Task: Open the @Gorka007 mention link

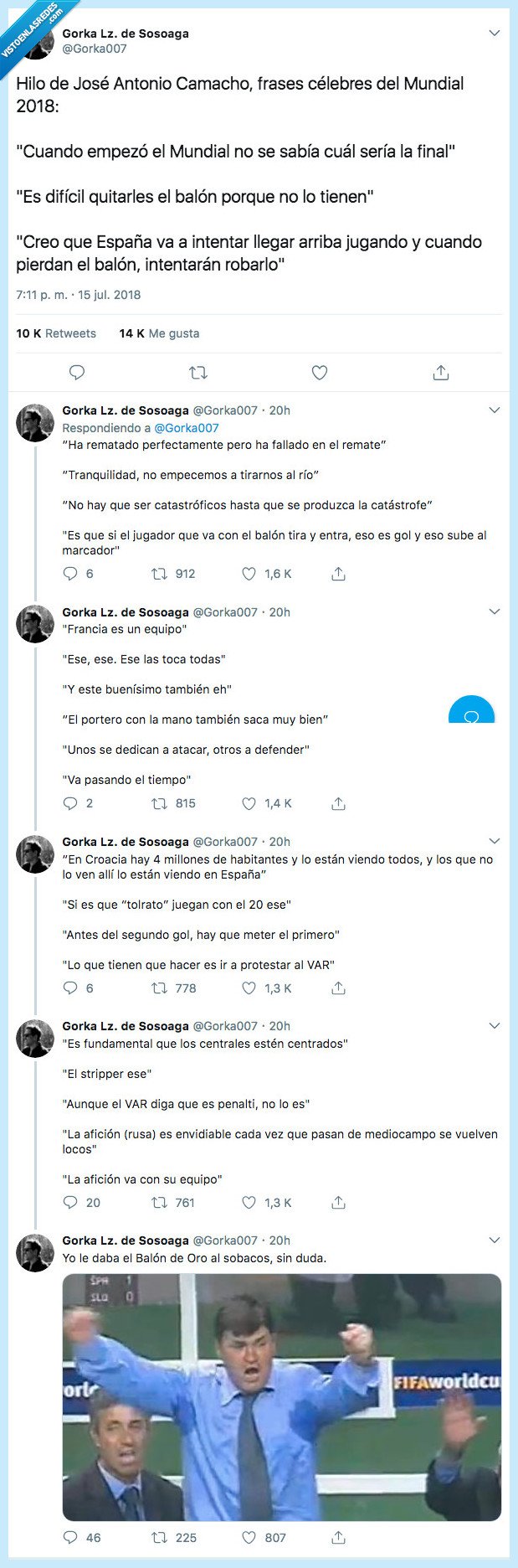Action: pyautogui.click(x=188, y=427)
